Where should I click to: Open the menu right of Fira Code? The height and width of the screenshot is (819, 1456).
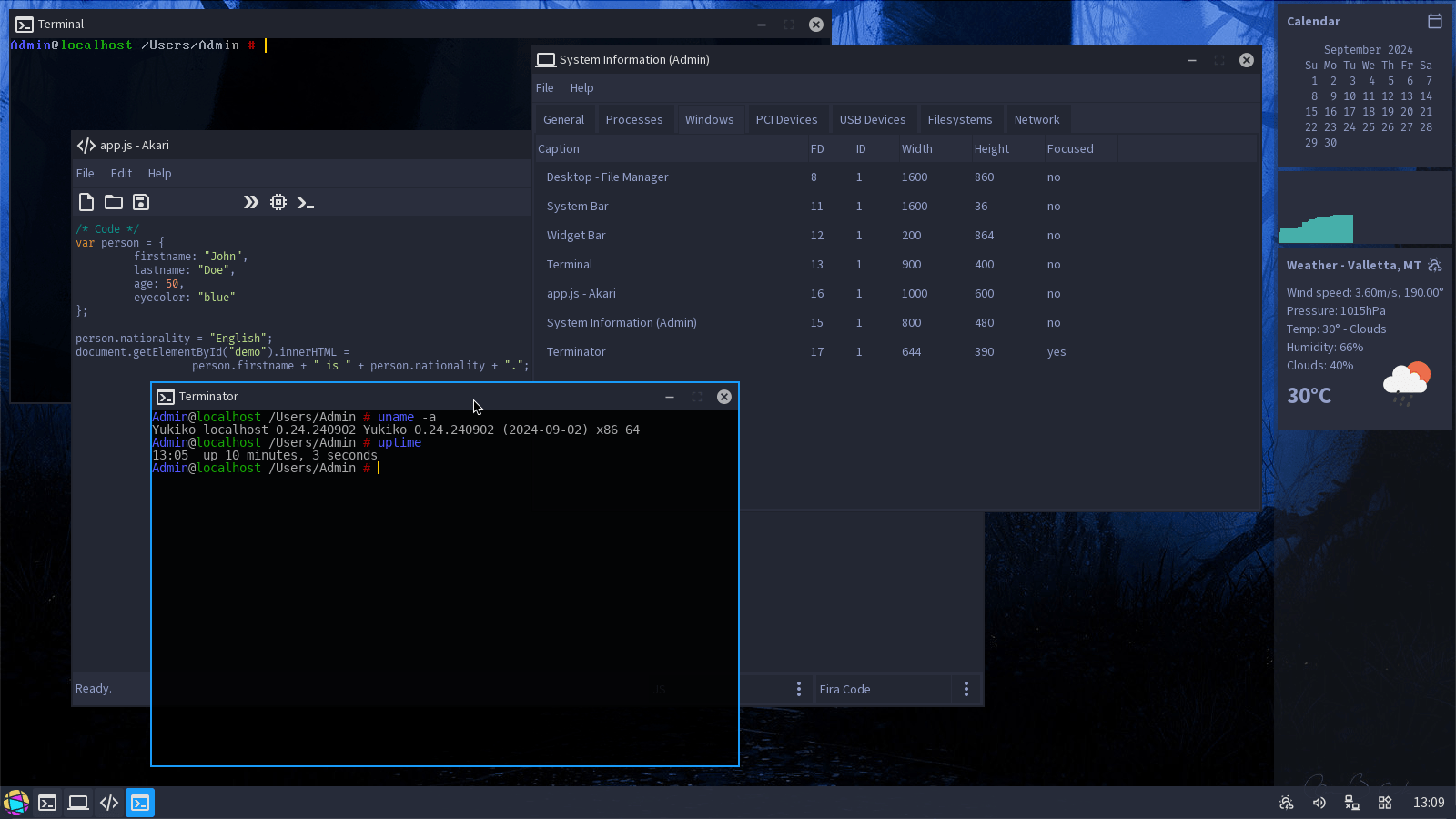966,689
